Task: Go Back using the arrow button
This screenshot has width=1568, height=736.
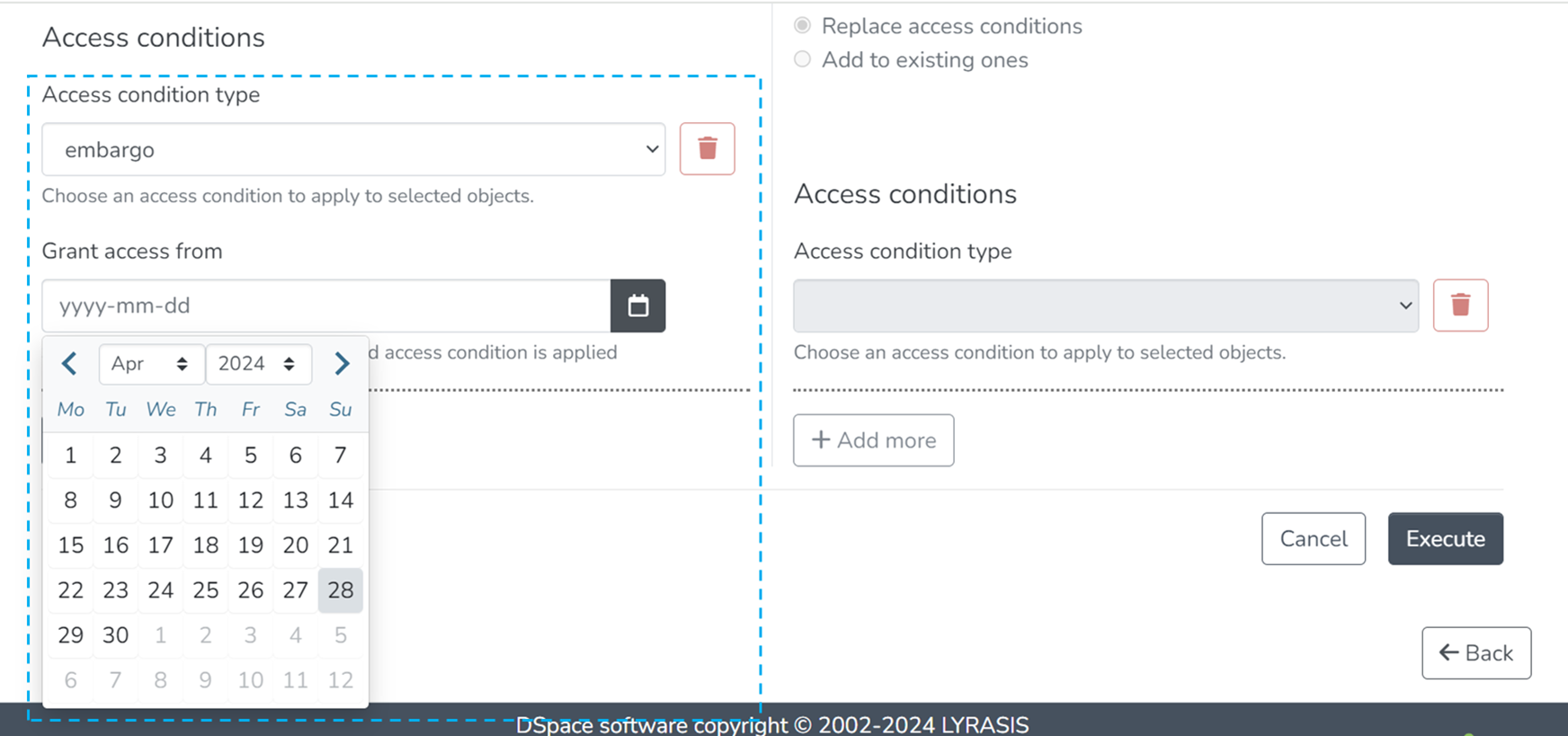Action: point(1475,653)
